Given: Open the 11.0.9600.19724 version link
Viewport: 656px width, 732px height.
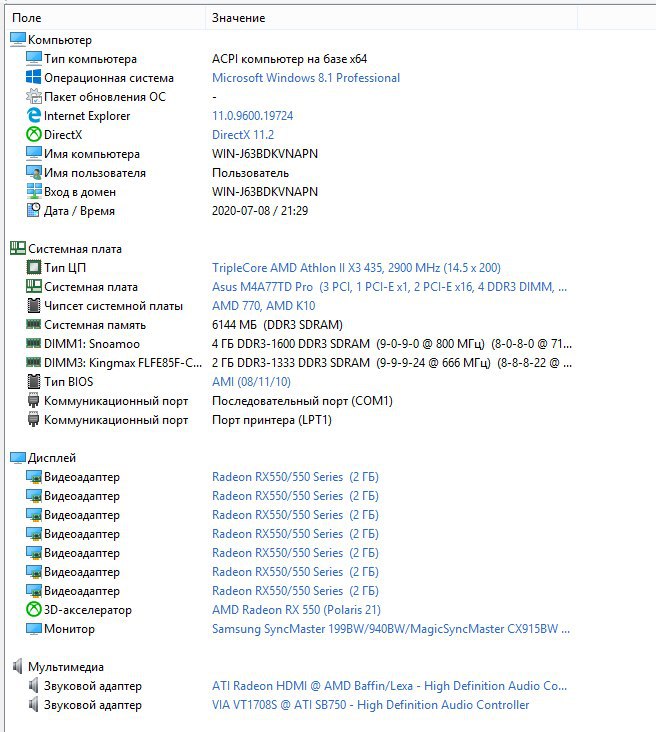Looking at the screenshot, I should (253, 116).
